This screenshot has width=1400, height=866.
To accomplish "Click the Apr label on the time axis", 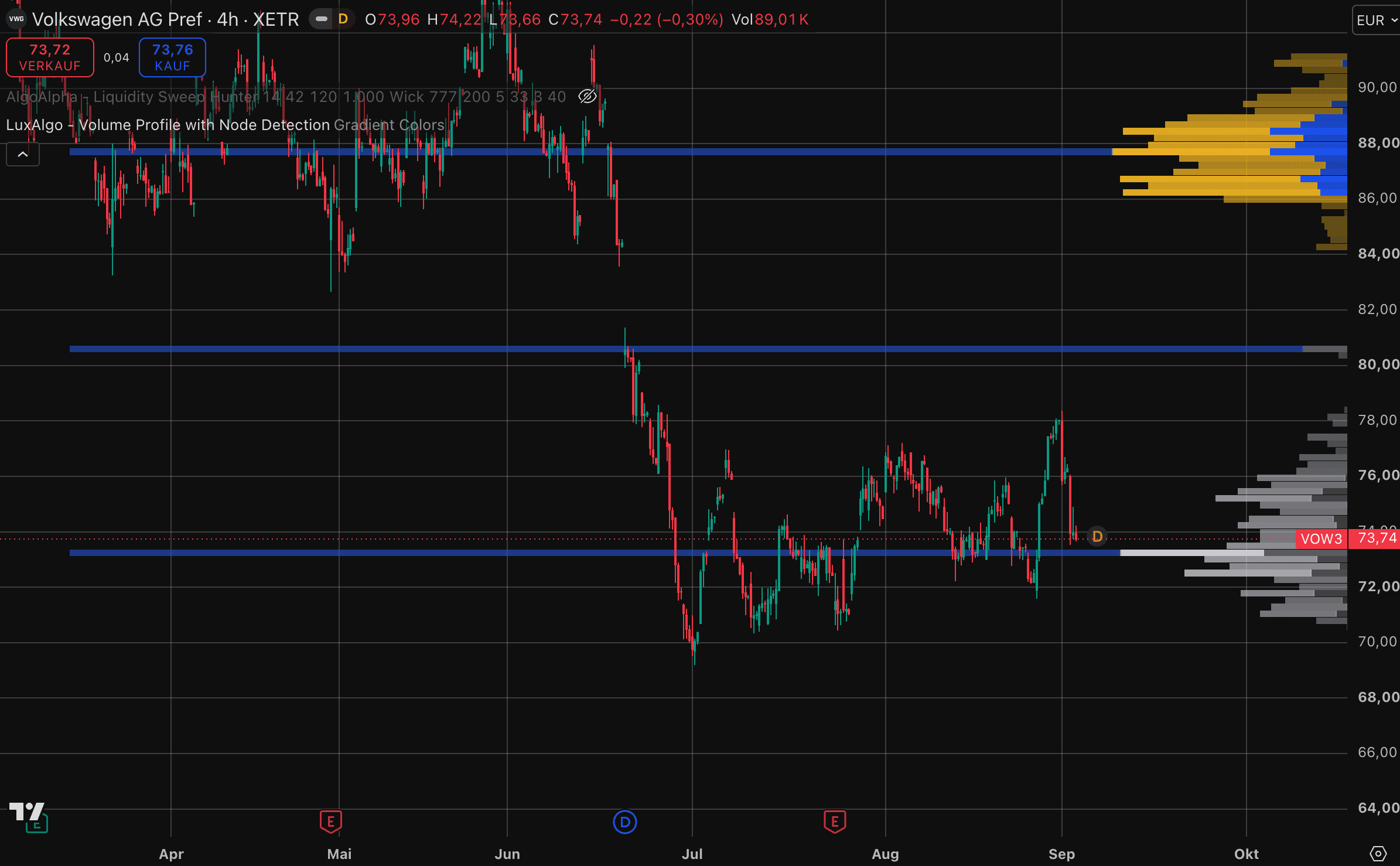I will (x=171, y=854).
